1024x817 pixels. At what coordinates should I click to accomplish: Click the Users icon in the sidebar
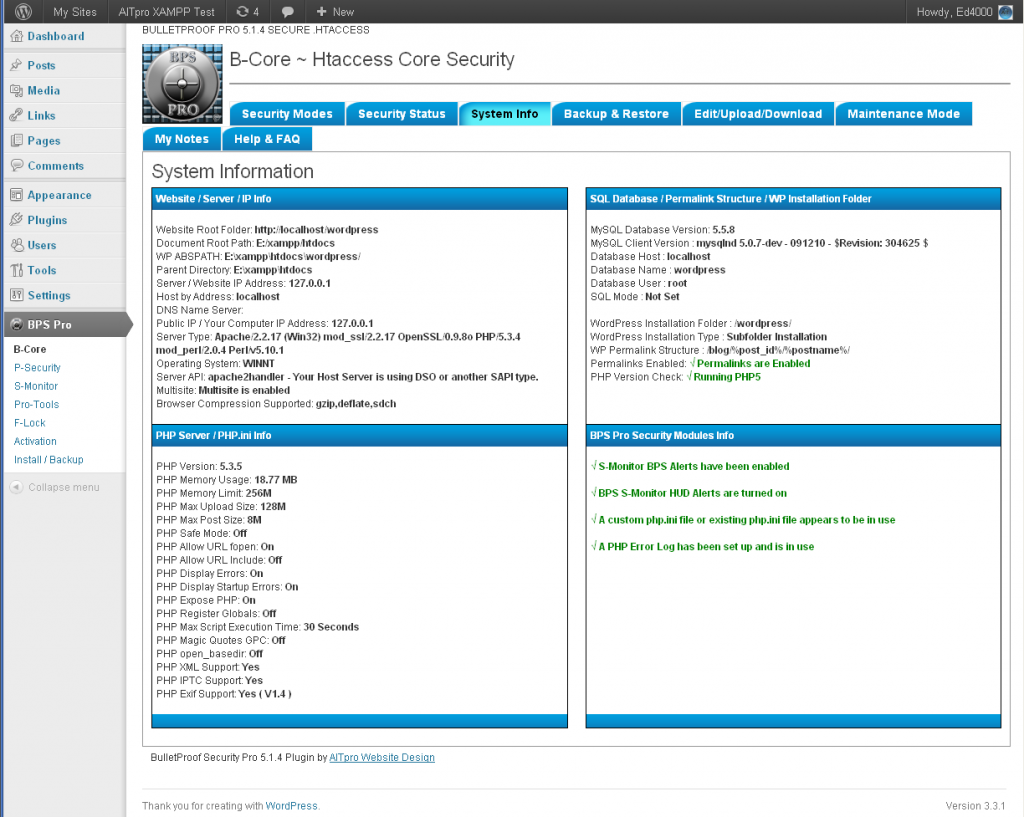[x=18, y=245]
